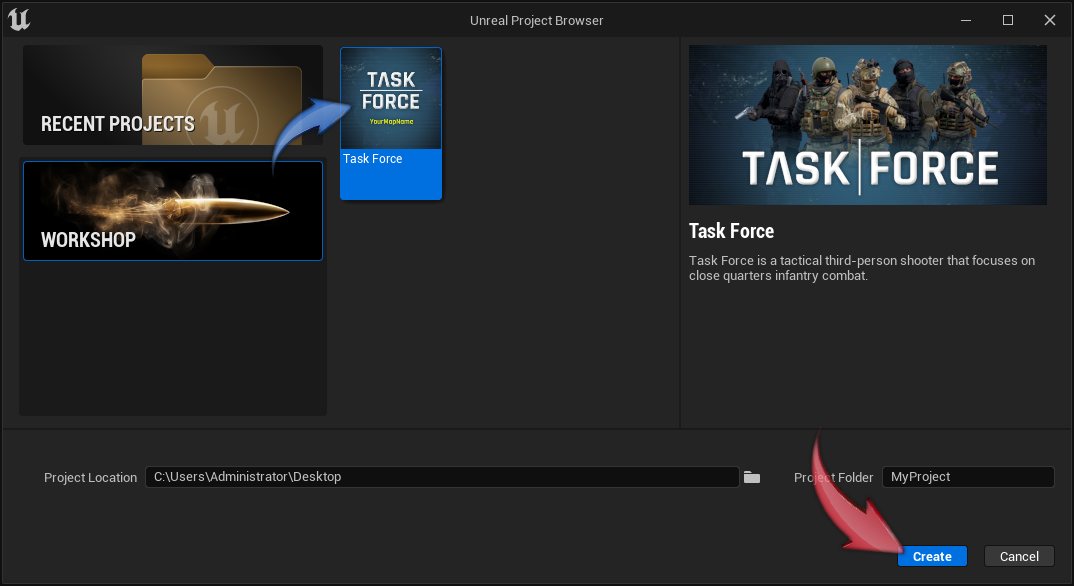Image resolution: width=1074 pixels, height=586 pixels.
Task: Click the Unreal Project Browser title bar
Action: click(536, 20)
